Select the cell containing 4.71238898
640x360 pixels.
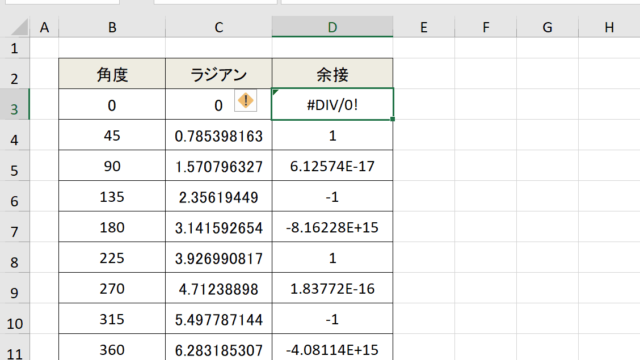[x=219, y=288]
